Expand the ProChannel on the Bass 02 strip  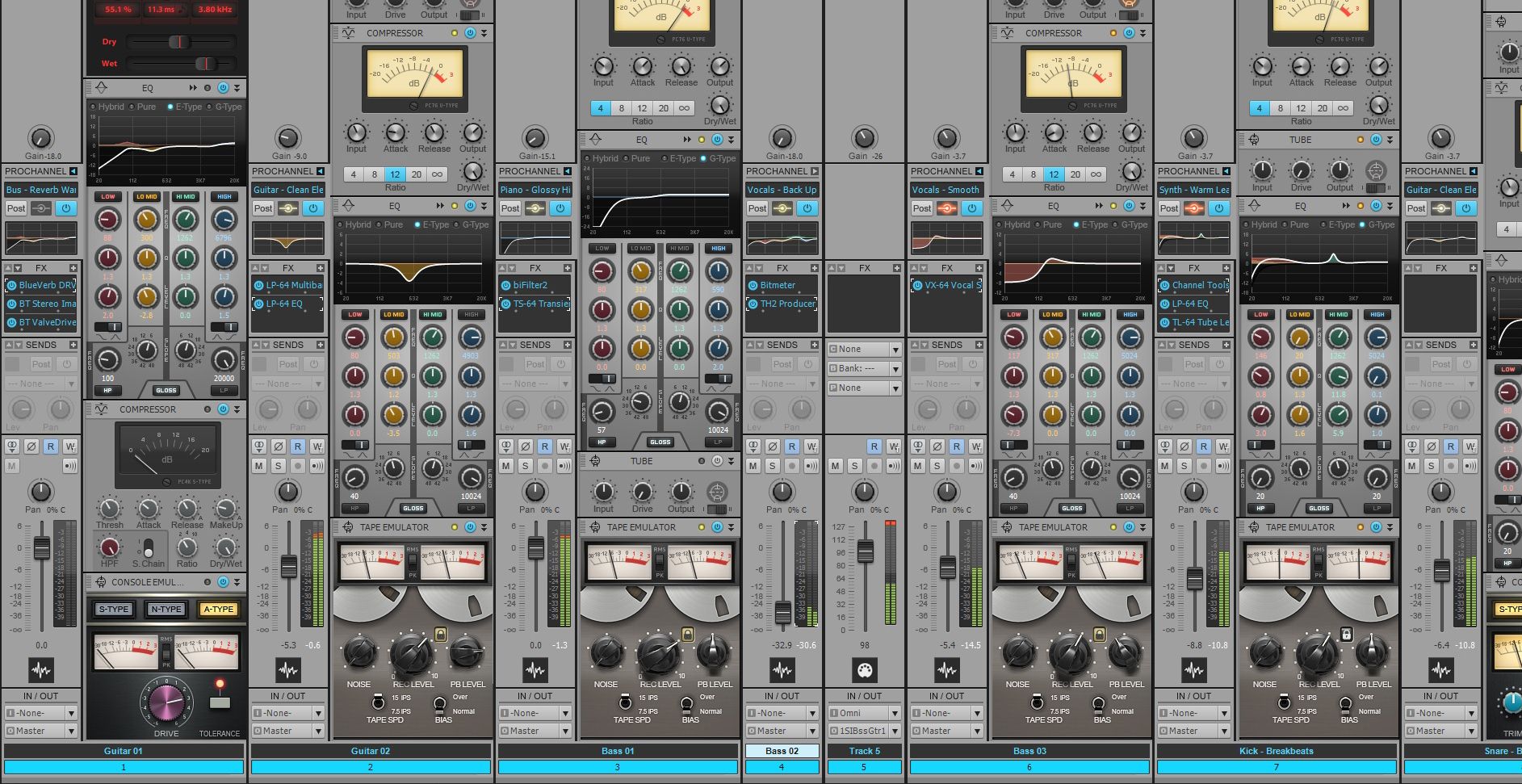click(x=815, y=171)
